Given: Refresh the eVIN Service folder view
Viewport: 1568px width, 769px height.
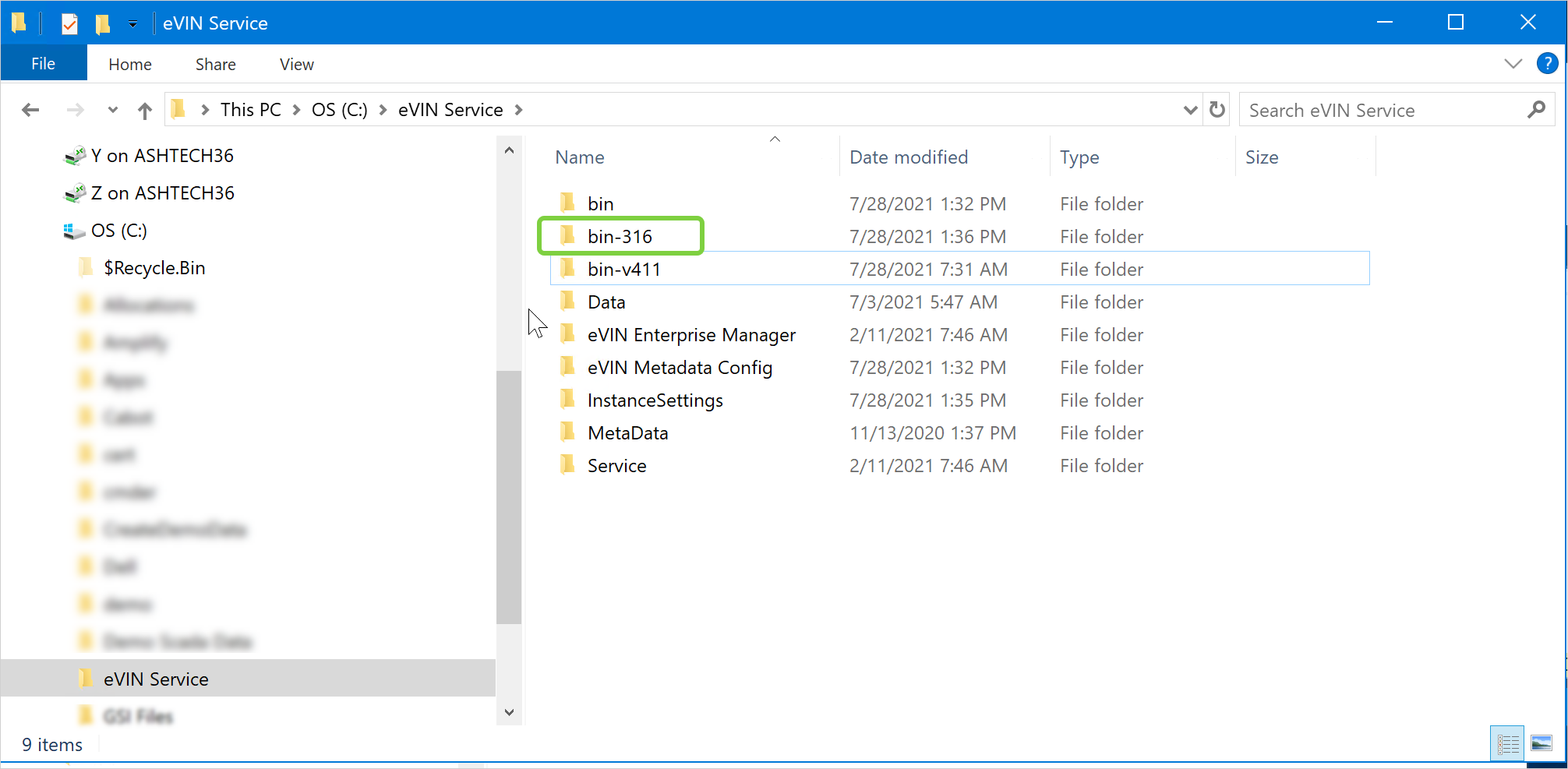Looking at the screenshot, I should (x=1217, y=110).
